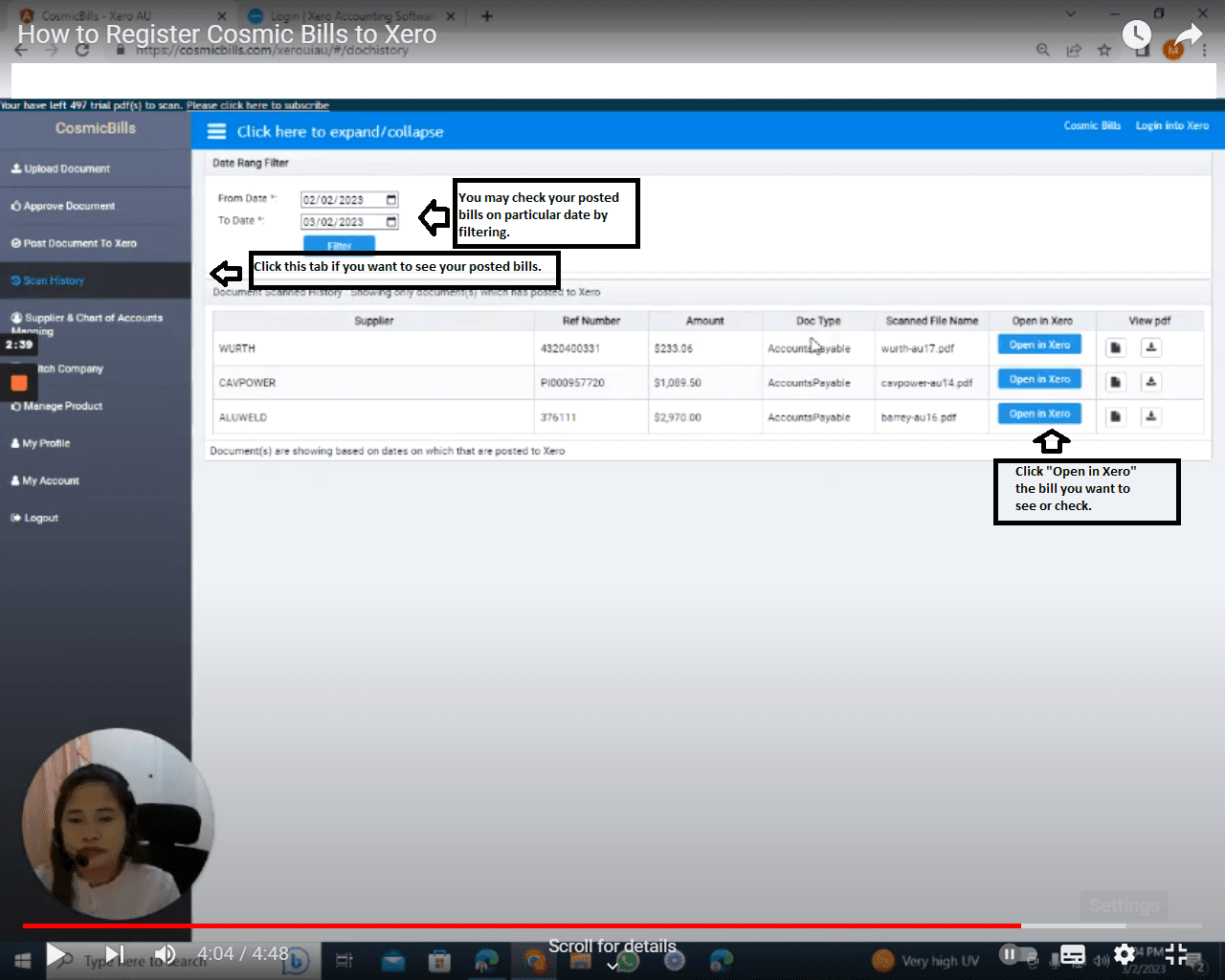The width and height of the screenshot is (1225, 980).
Task: Click the YouTube Watch Later clock icon
Action: [x=1136, y=35]
